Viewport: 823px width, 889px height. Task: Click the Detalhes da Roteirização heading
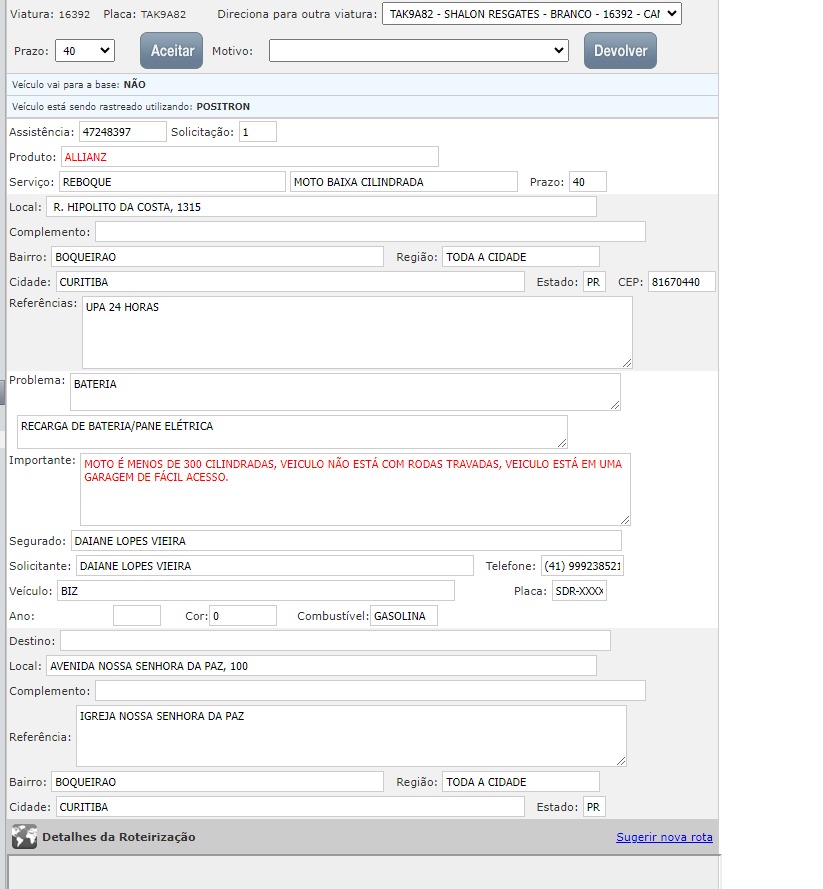click(118, 837)
